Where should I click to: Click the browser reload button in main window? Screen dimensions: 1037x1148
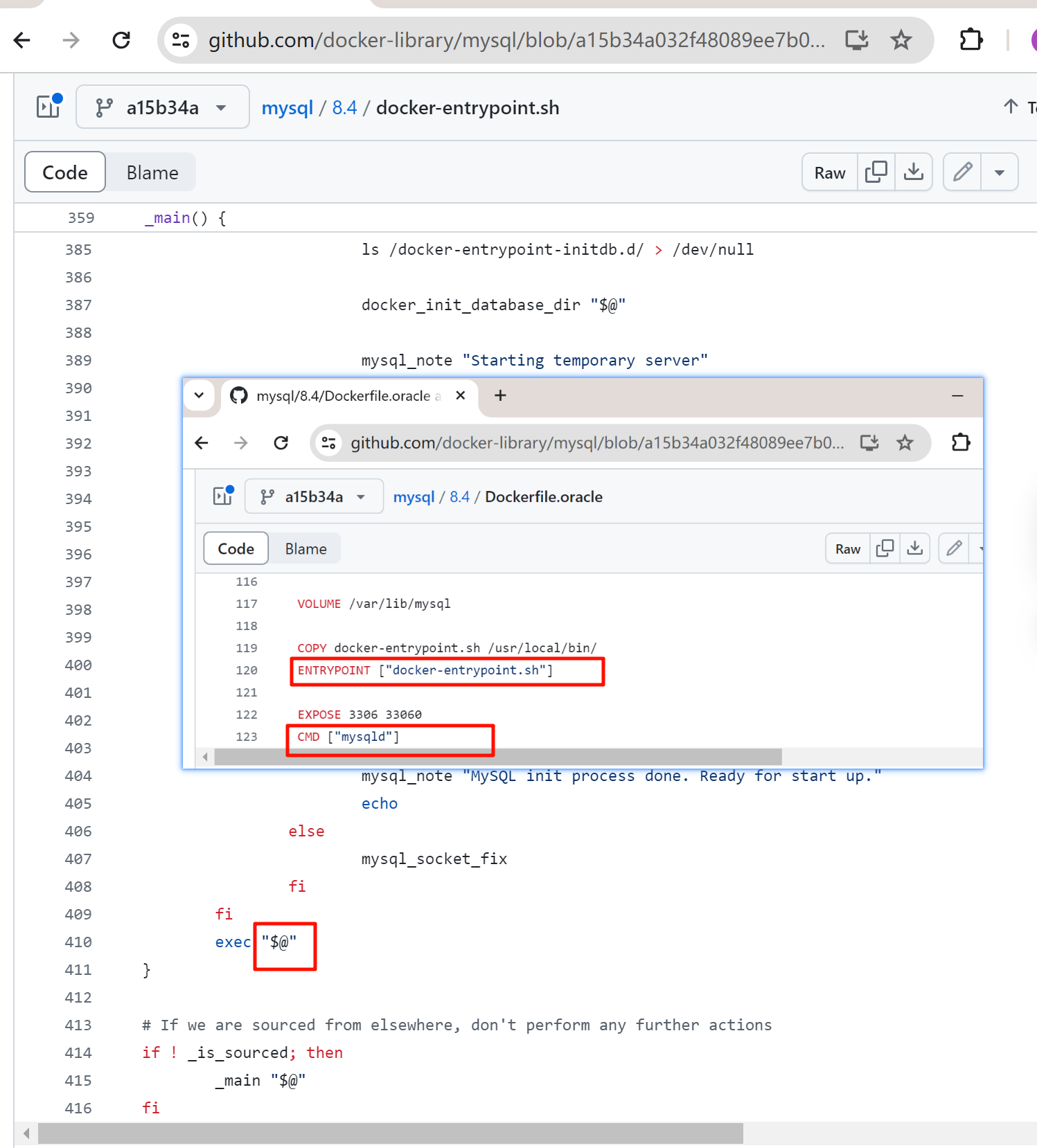point(121,40)
